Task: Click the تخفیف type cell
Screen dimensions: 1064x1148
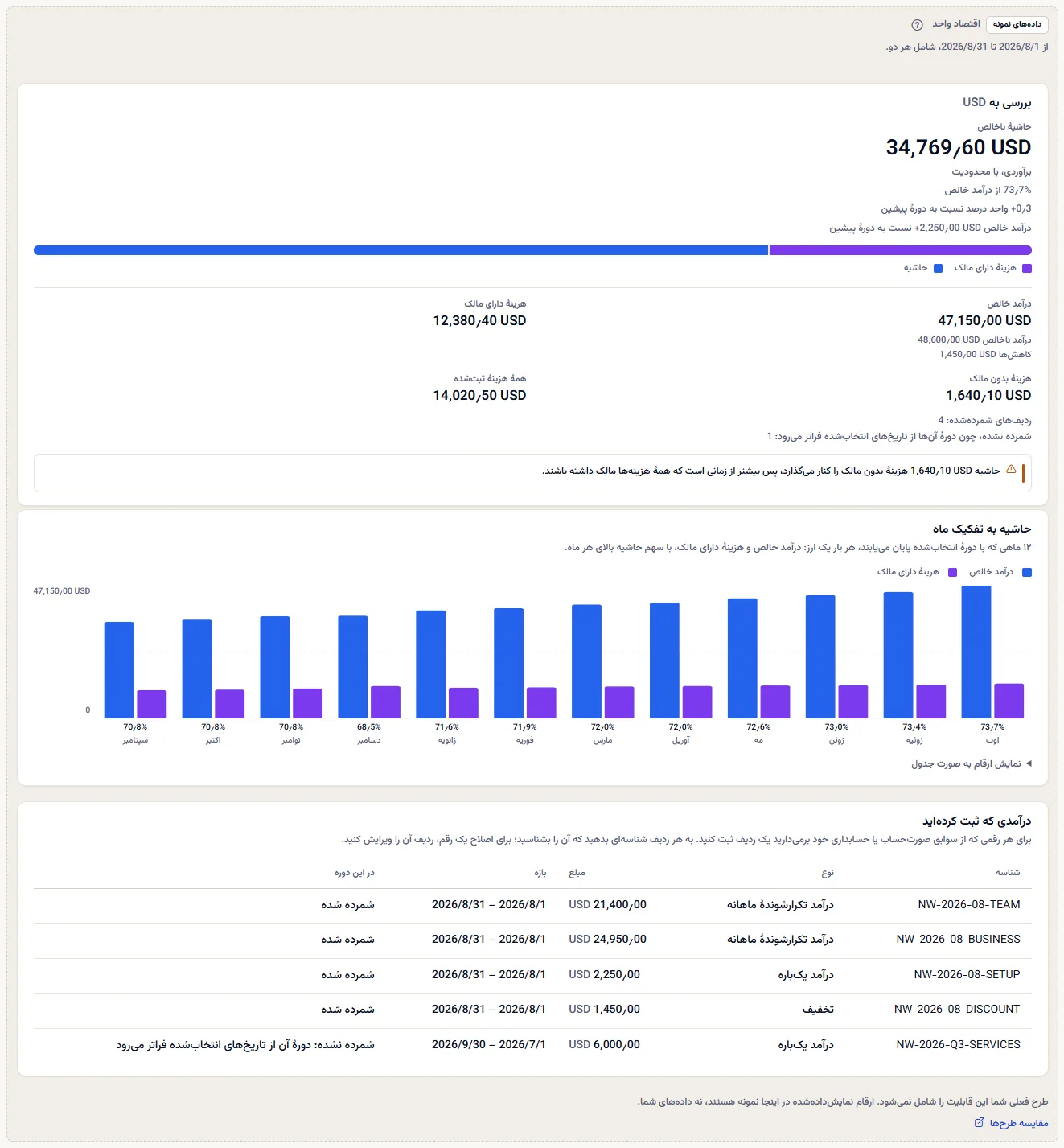Action: (x=818, y=1010)
